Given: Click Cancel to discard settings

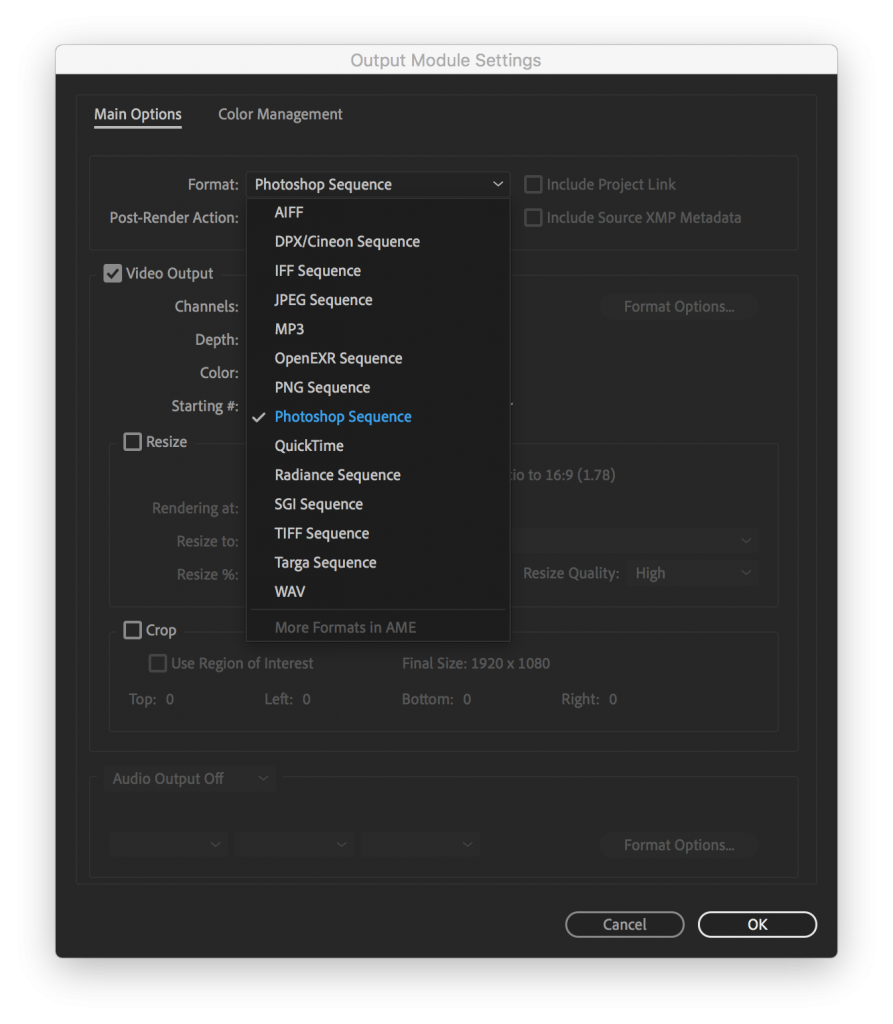Looking at the screenshot, I should coord(625,925).
